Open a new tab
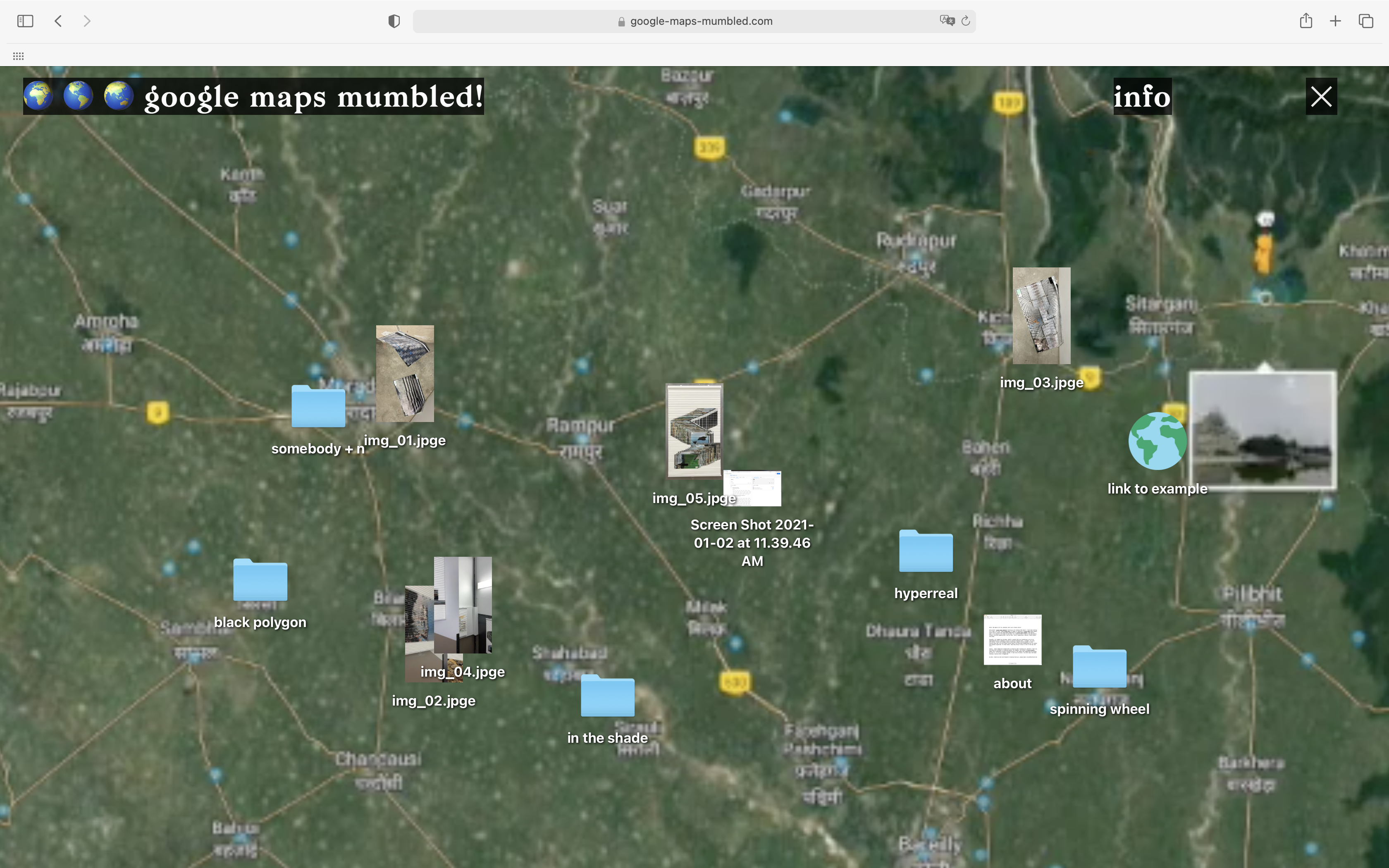The height and width of the screenshot is (868, 1389). [1336, 21]
